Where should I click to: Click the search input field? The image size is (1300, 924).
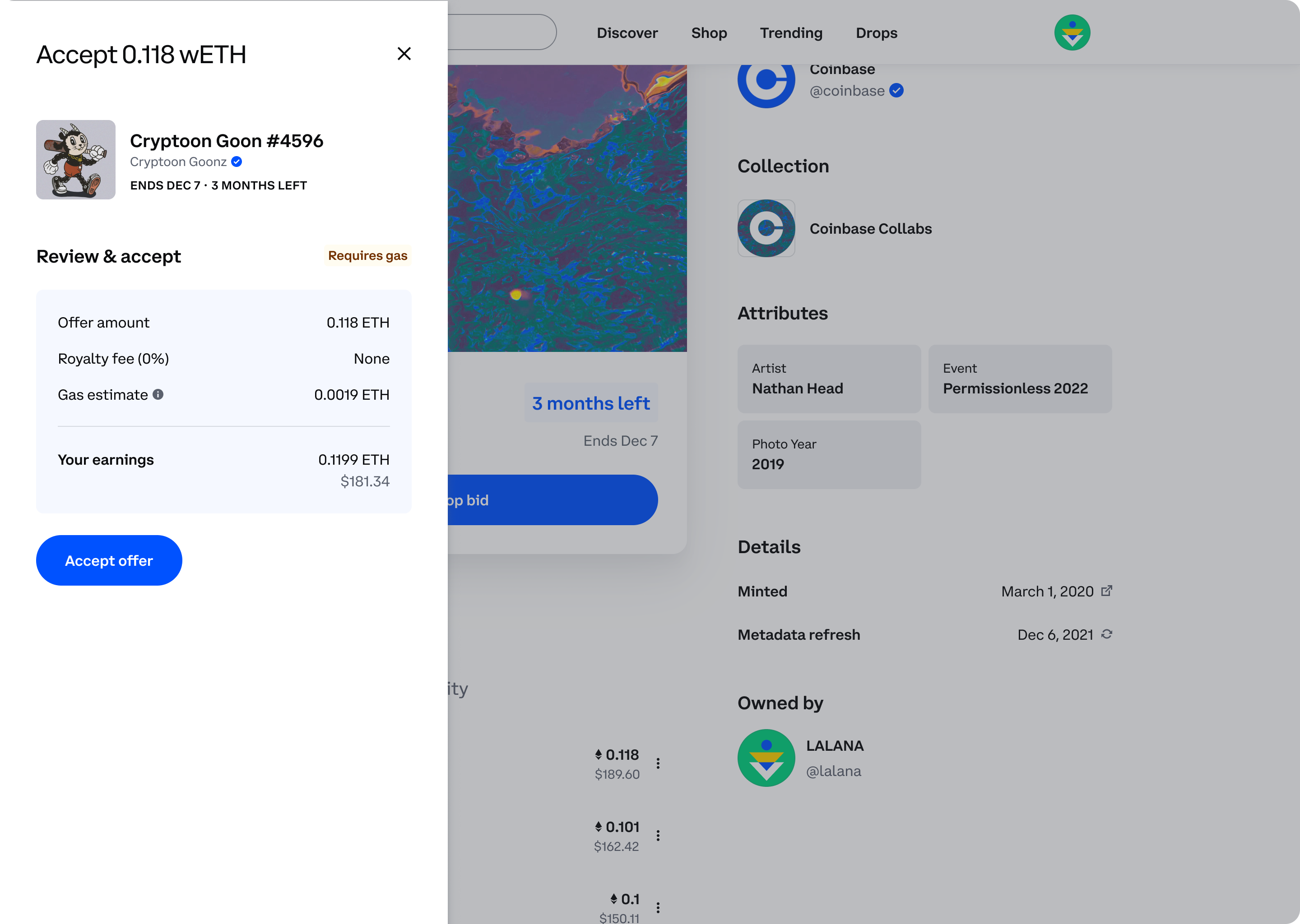pyautogui.click(x=501, y=32)
